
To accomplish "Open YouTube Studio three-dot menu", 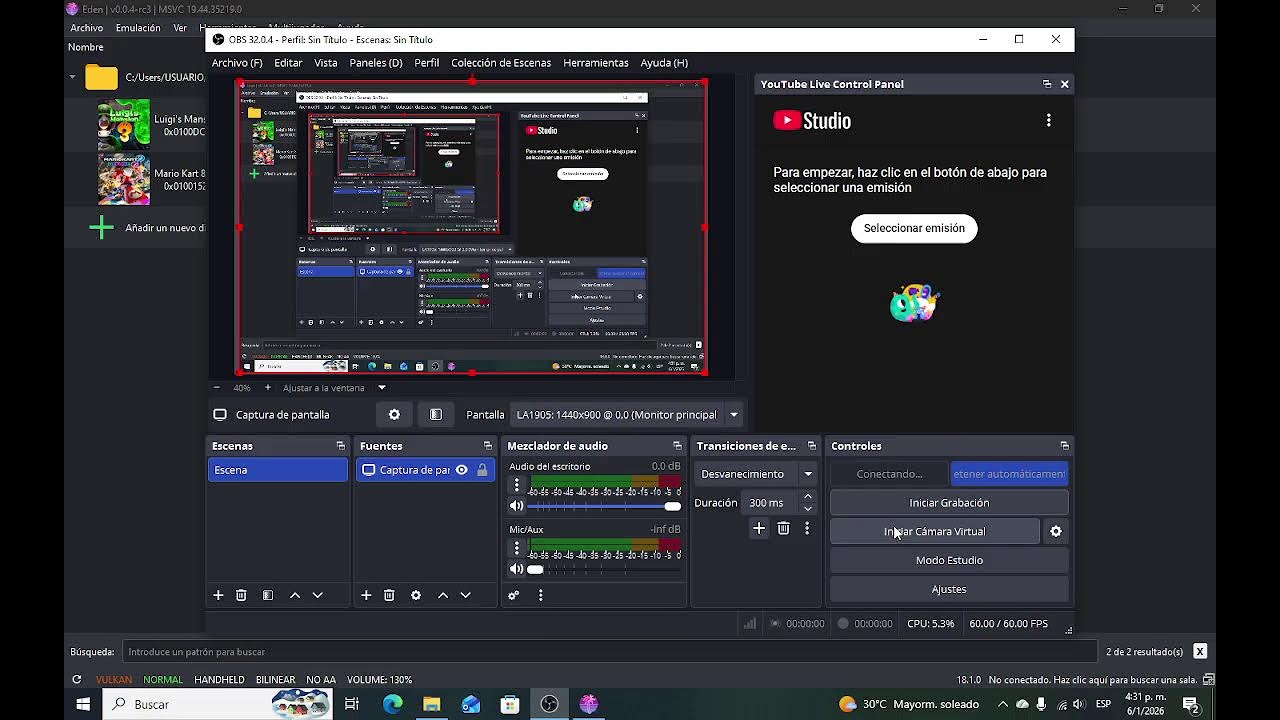I will (1048, 120).
